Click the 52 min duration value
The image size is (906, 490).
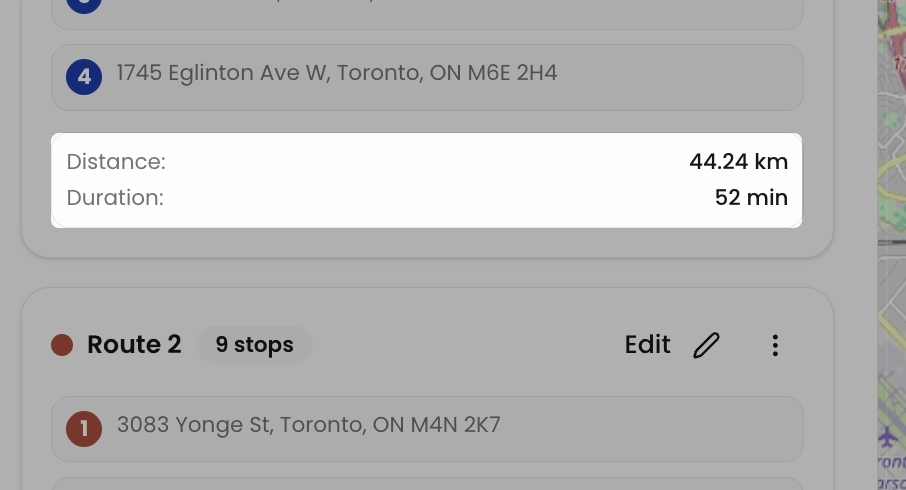tap(751, 198)
